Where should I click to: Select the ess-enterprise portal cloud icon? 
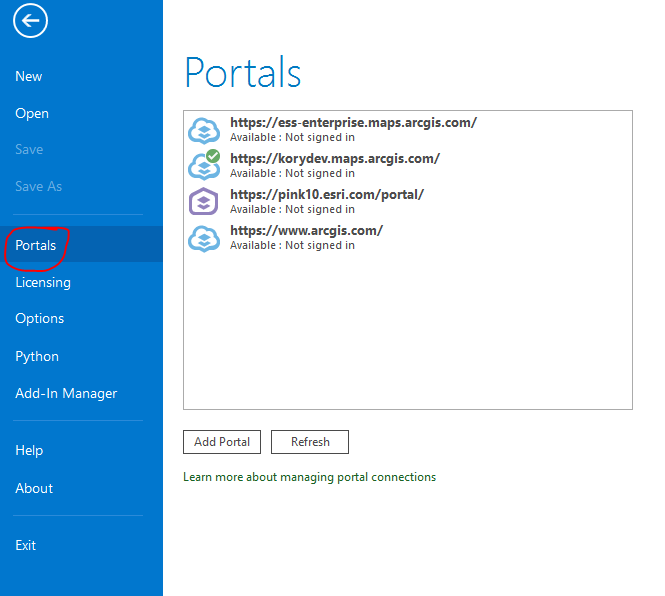(204, 131)
